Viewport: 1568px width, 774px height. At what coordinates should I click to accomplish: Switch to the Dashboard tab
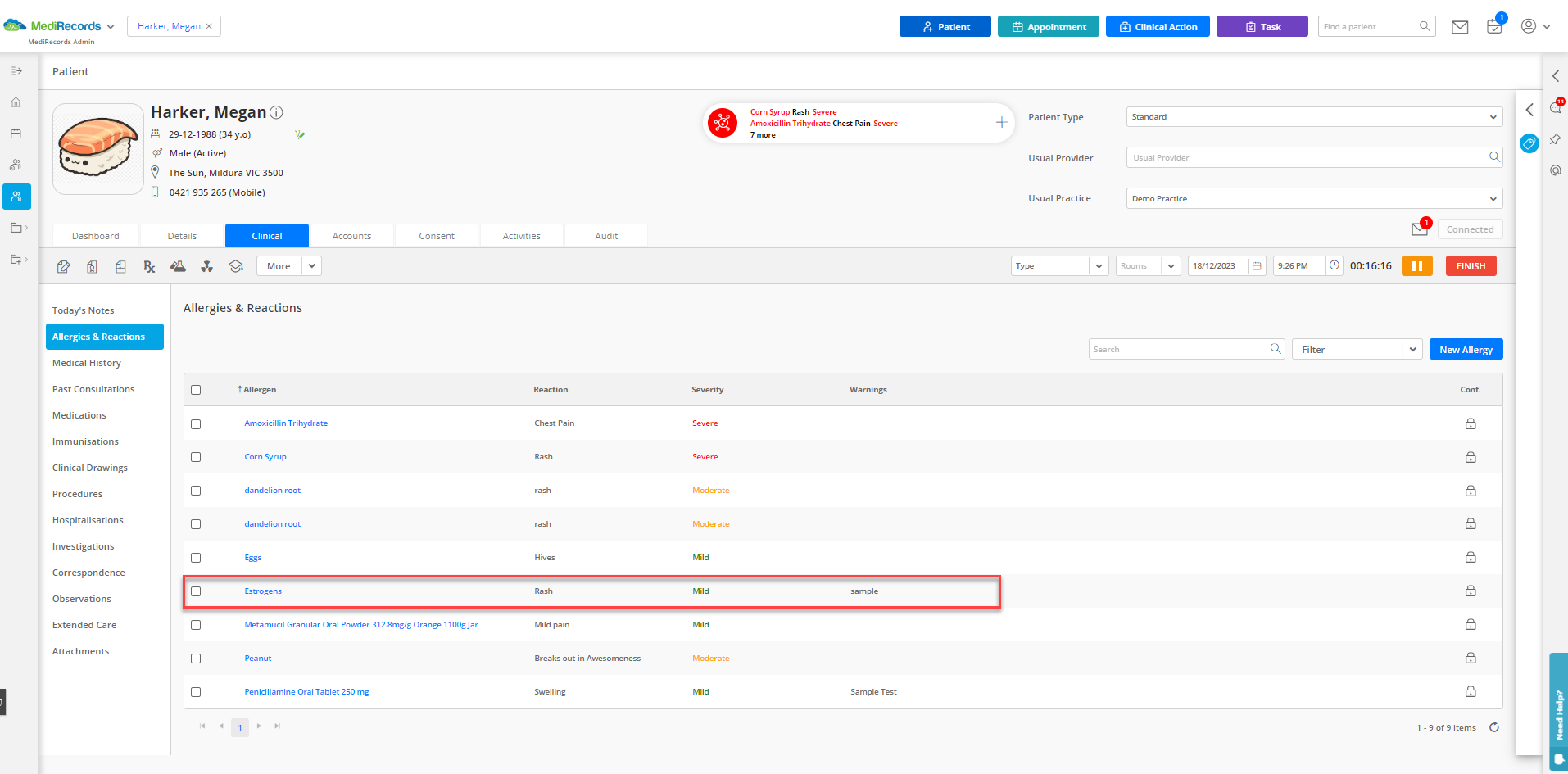[96, 236]
